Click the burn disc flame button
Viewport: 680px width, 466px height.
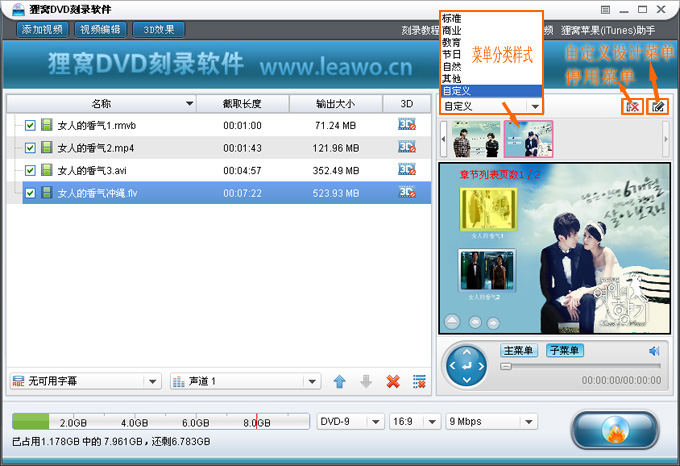[x=615, y=429]
